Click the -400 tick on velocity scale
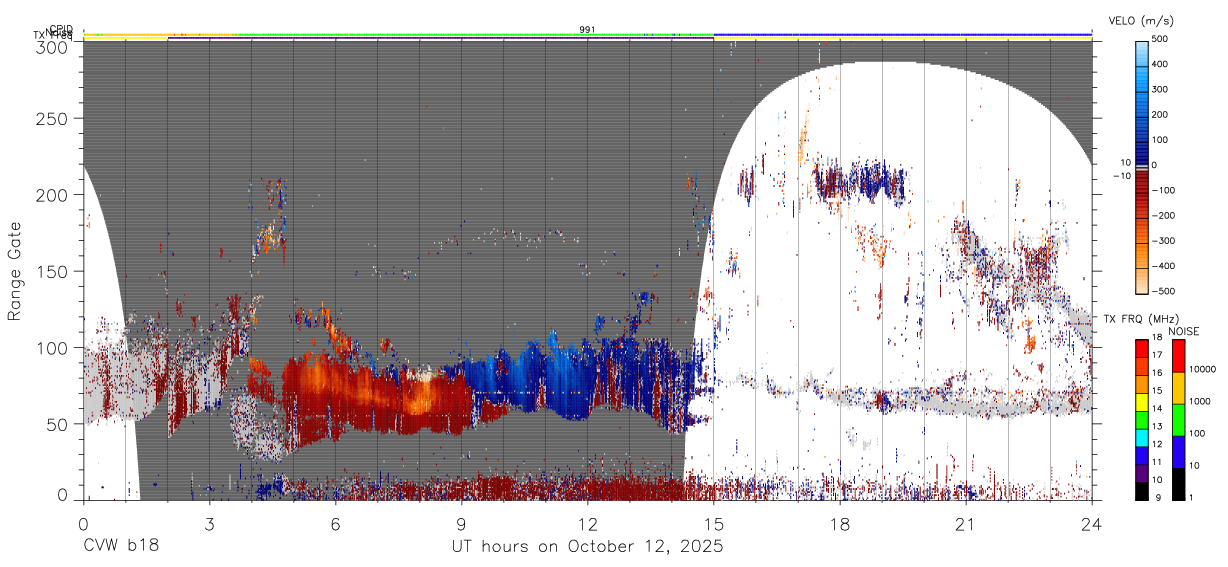The width and height of the screenshot is (1228, 567). 1164,266
